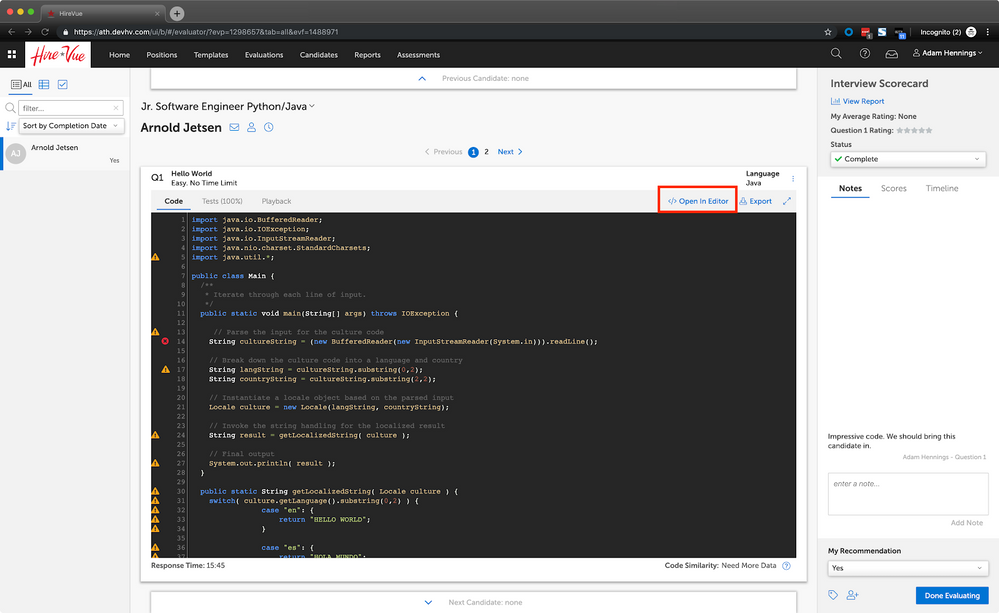Viewport: 999px width, 613px height.
Task: Open the inbox tray icon
Action: [892, 54]
